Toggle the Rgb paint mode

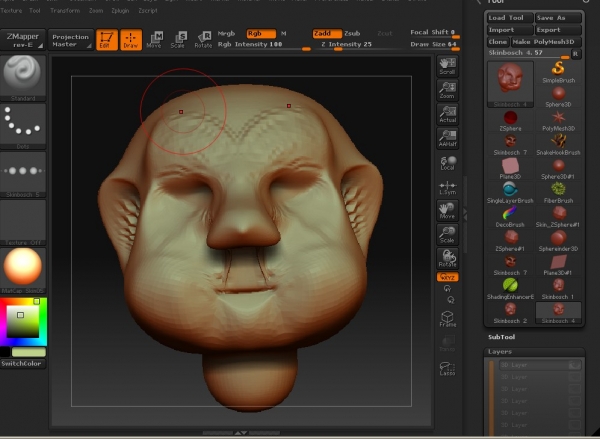tap(261, 34)
